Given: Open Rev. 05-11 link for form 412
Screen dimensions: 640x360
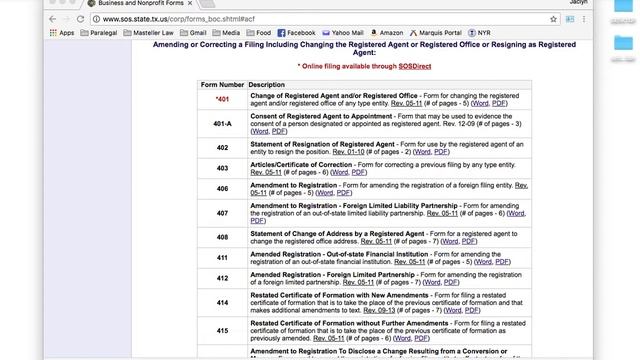Looking at the screenshot, I should [358, 282].
